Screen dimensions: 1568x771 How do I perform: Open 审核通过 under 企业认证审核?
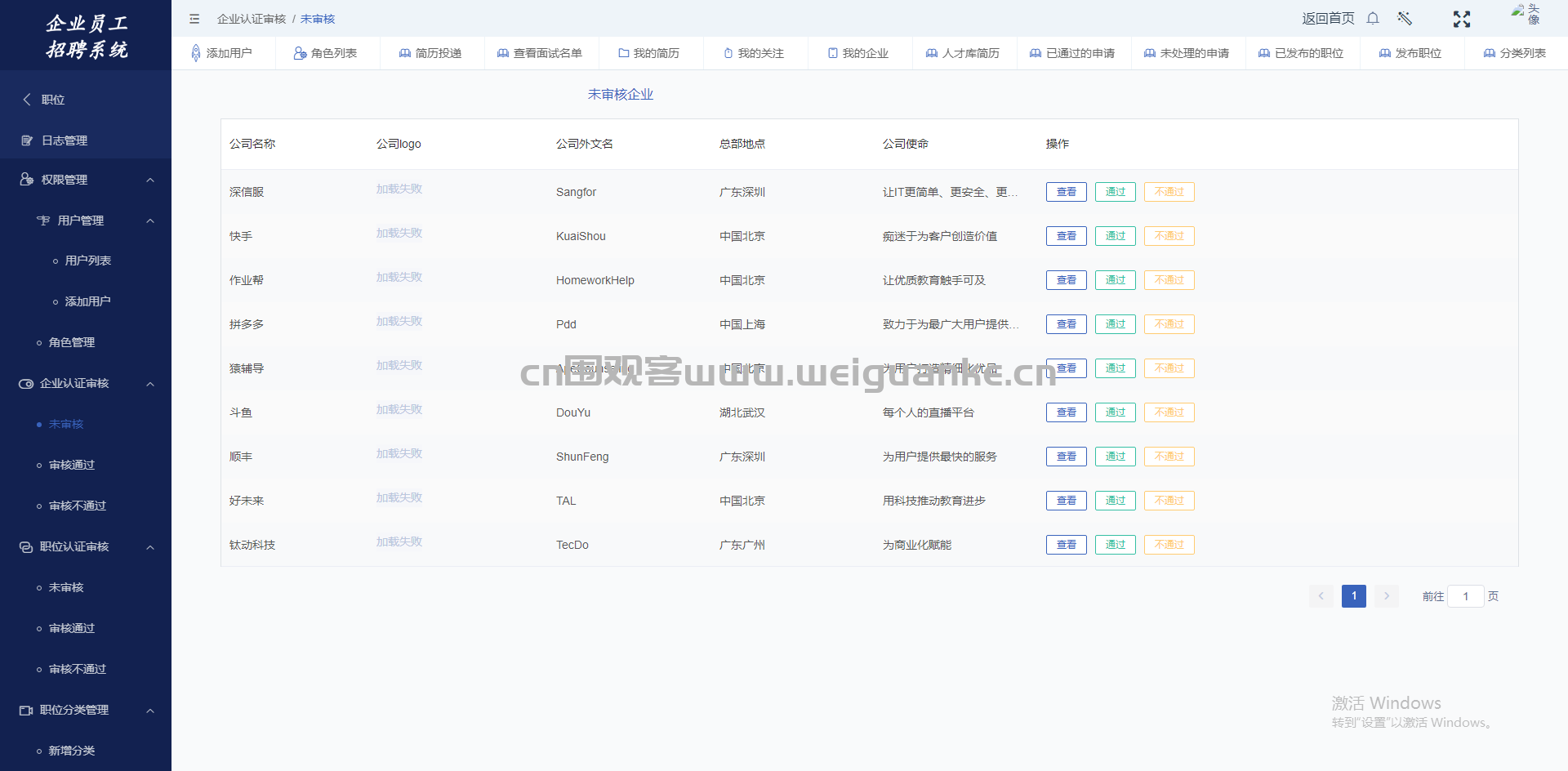72,465
